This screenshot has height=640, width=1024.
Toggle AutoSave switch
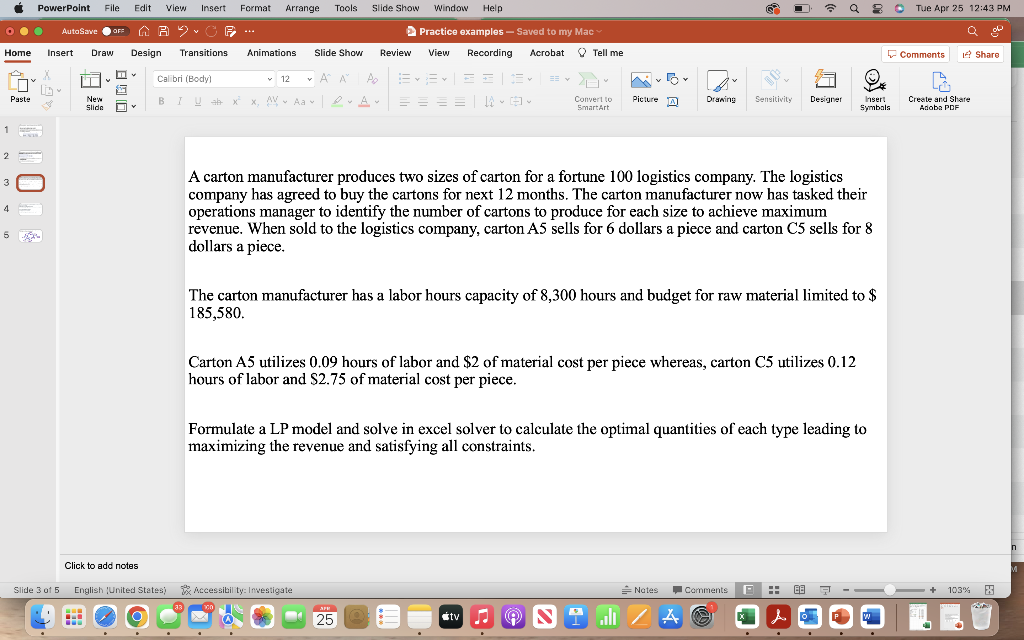click(115, 31)
